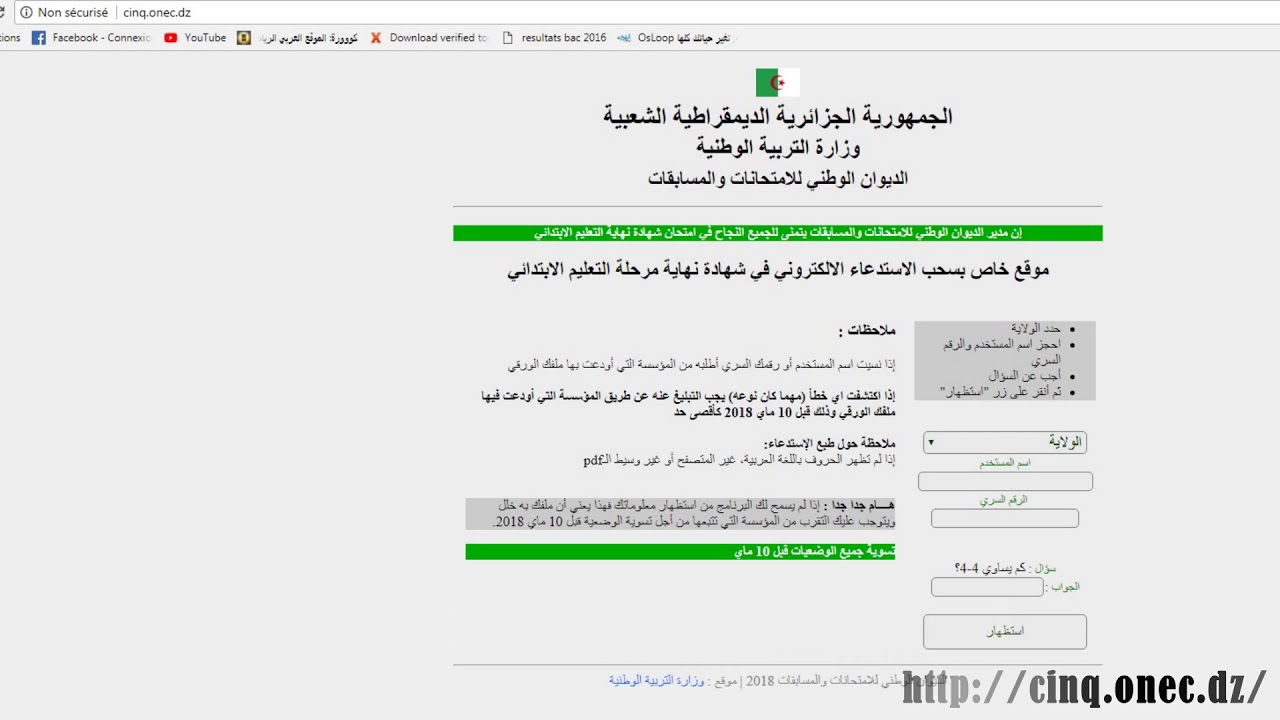Screen dimensions: 1280x720
Task: Click the استظهار submit button
Action: coord(1005,632)
